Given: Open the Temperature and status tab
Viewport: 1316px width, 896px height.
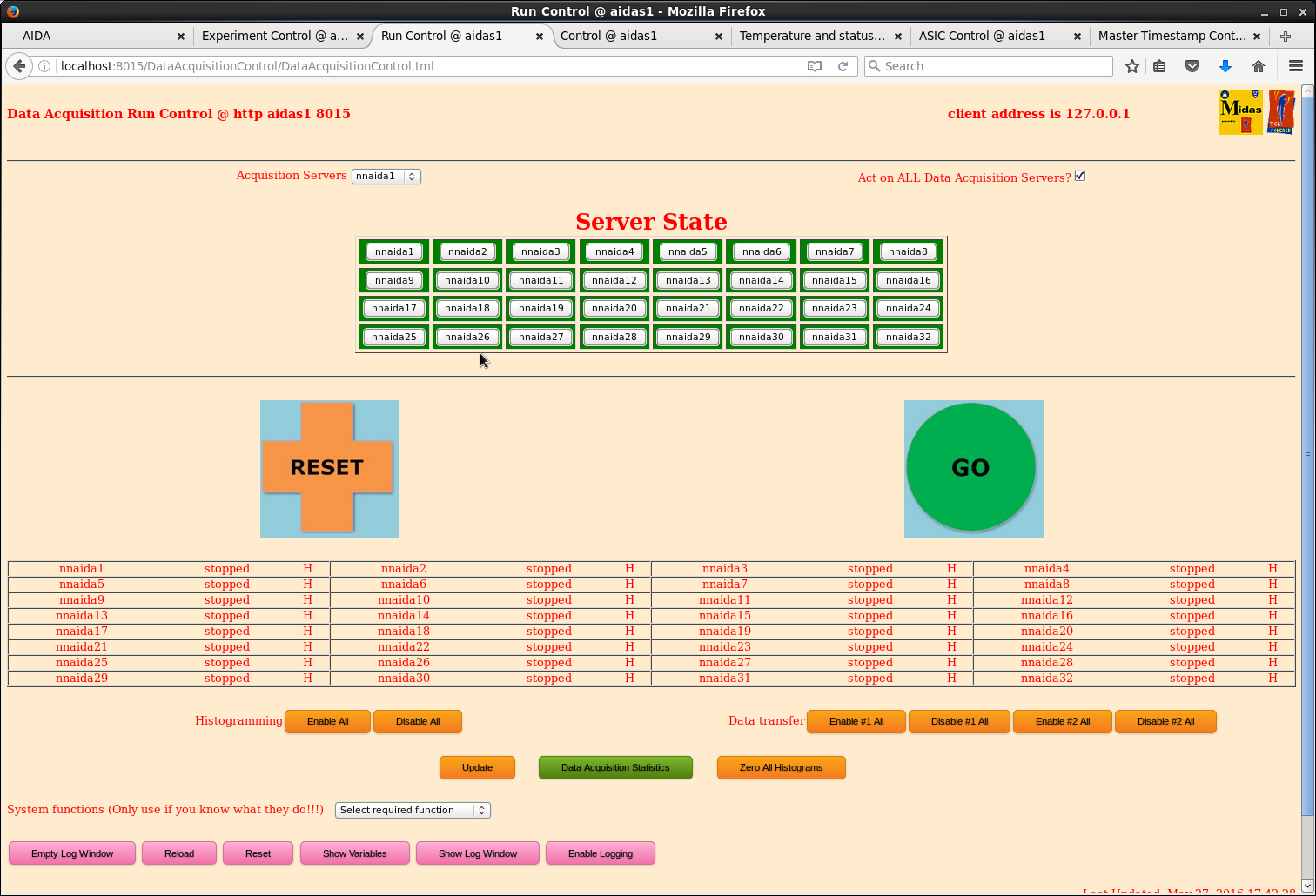Looking at the screenshot, I should [811, 36].
